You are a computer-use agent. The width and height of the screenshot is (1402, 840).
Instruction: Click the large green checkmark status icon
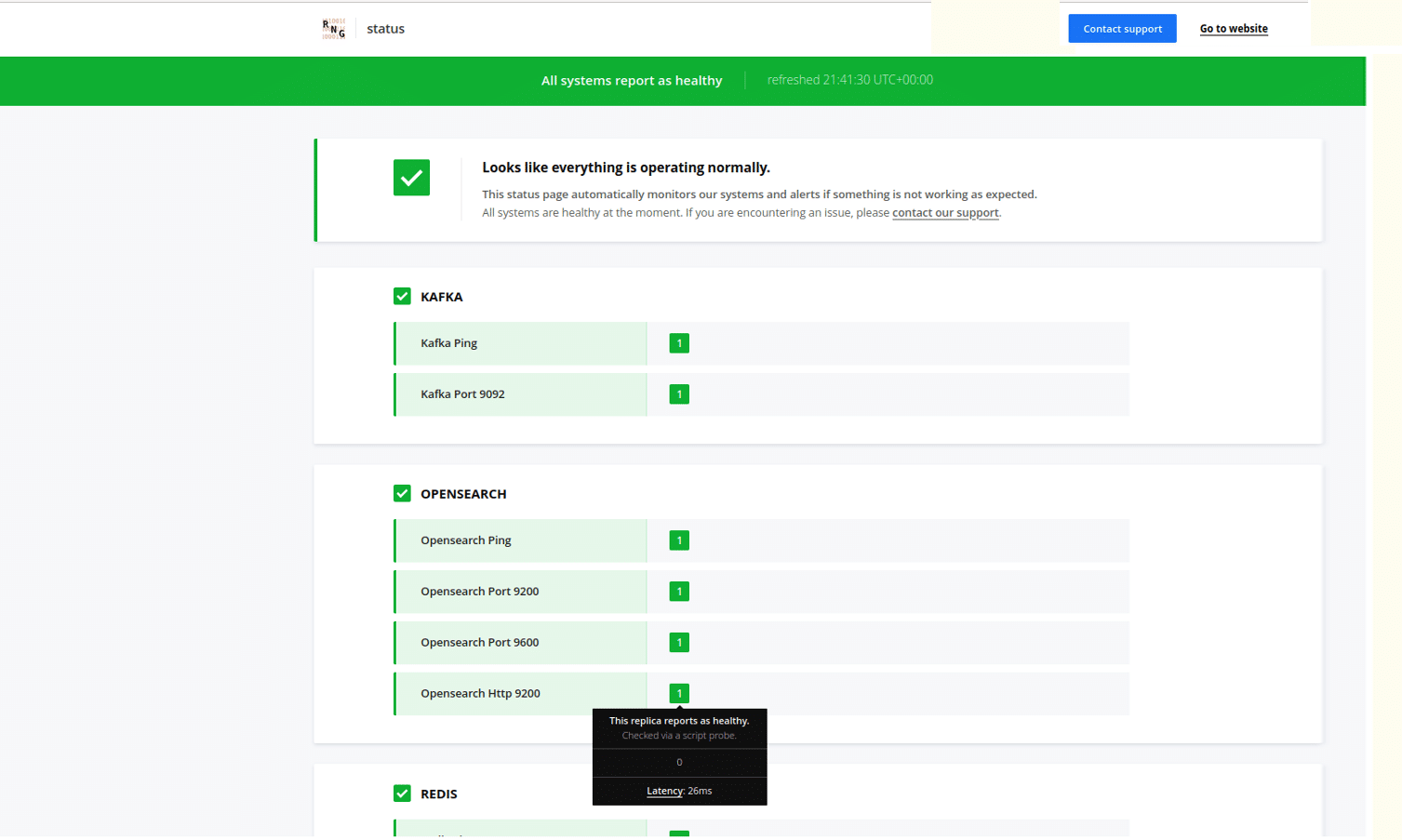pyautogui.click(x=411, y=178)
